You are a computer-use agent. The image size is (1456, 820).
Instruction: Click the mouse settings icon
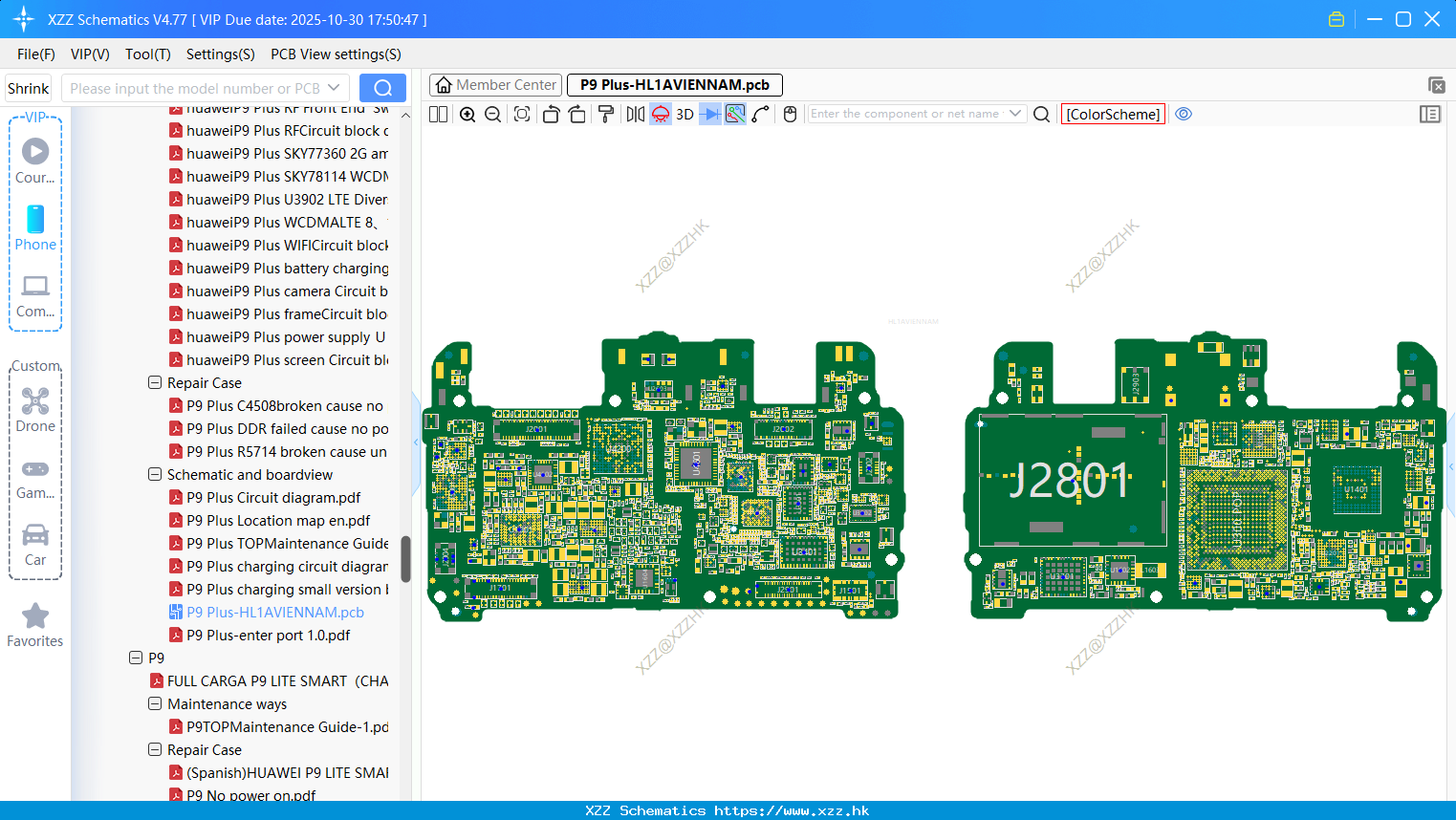(790, 115)
